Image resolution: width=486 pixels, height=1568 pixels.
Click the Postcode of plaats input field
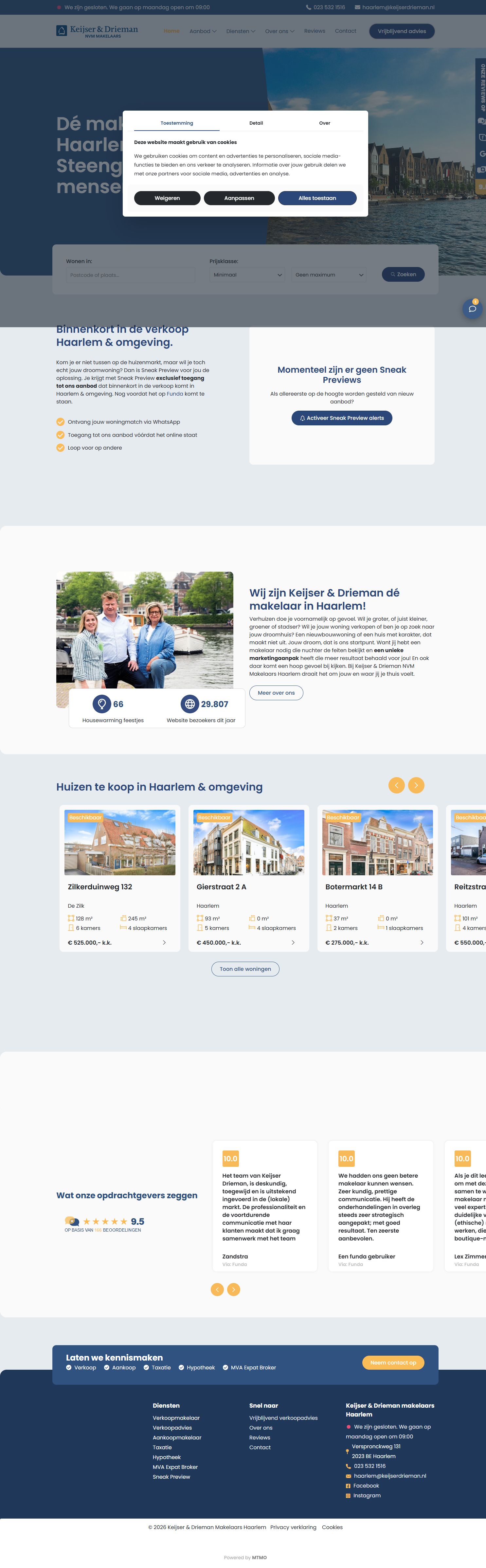click(x=130, y=275)
